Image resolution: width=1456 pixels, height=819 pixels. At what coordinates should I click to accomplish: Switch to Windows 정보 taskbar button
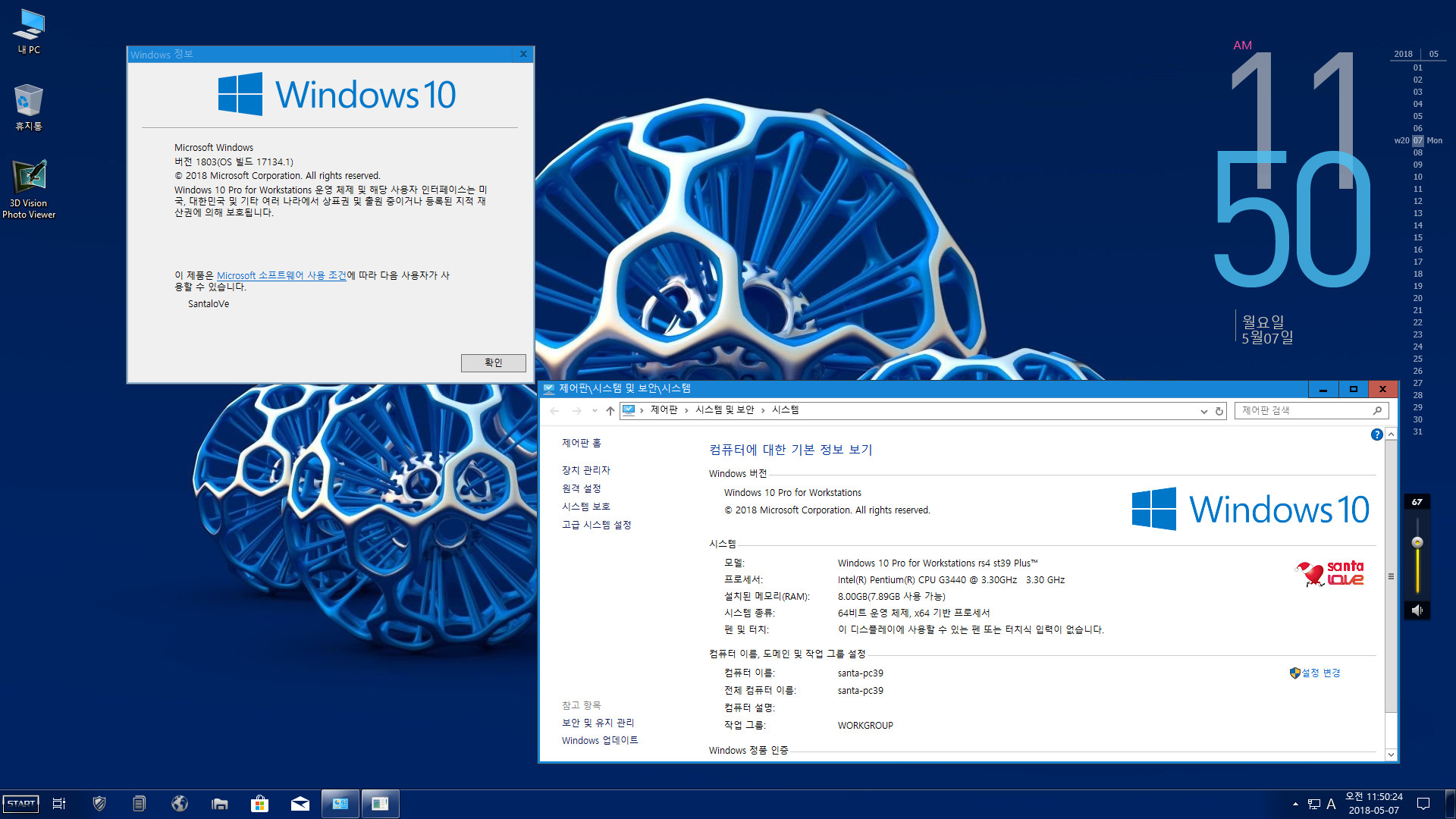380,804
